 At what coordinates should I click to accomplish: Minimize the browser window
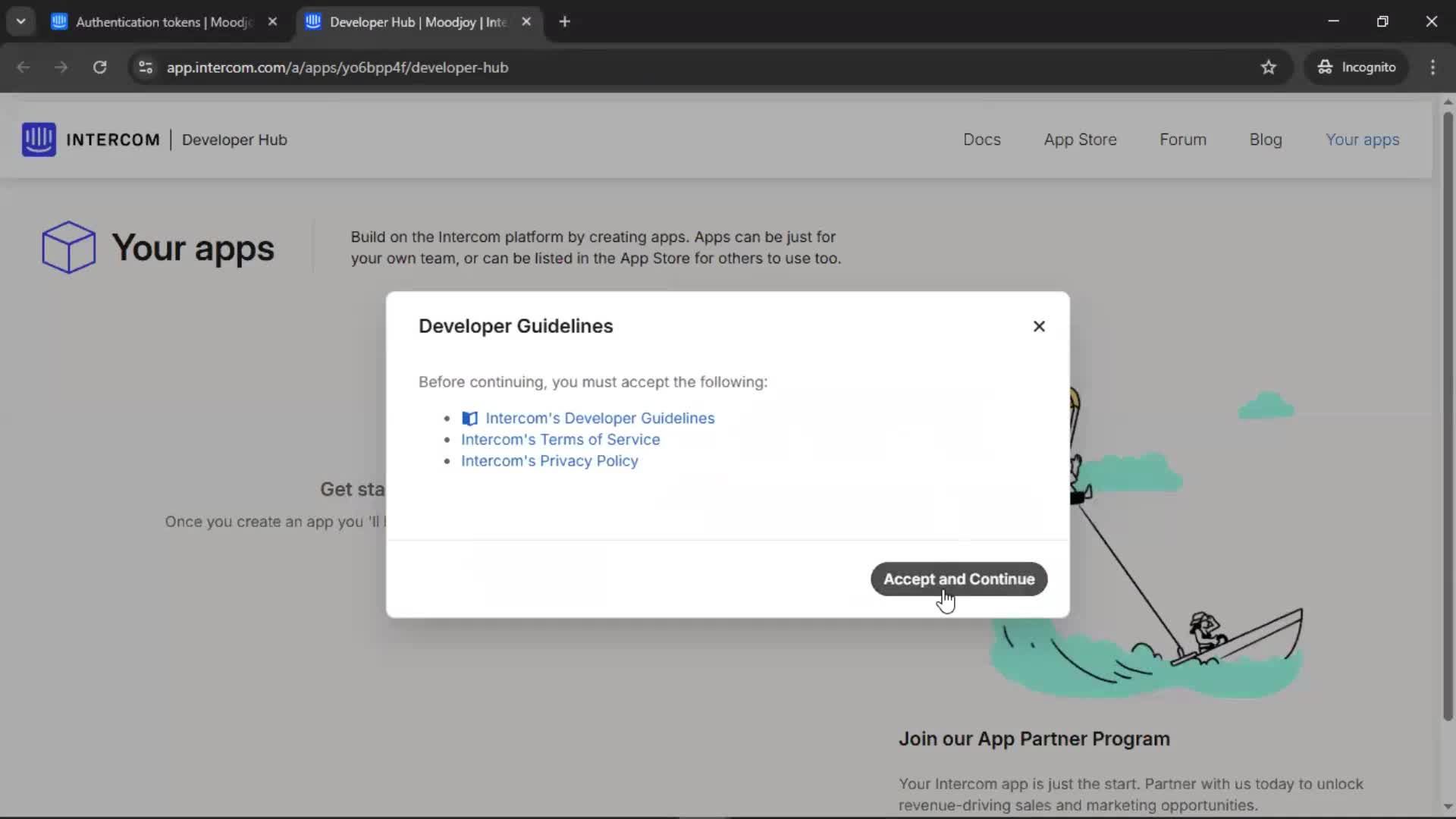pos(1334,21)
